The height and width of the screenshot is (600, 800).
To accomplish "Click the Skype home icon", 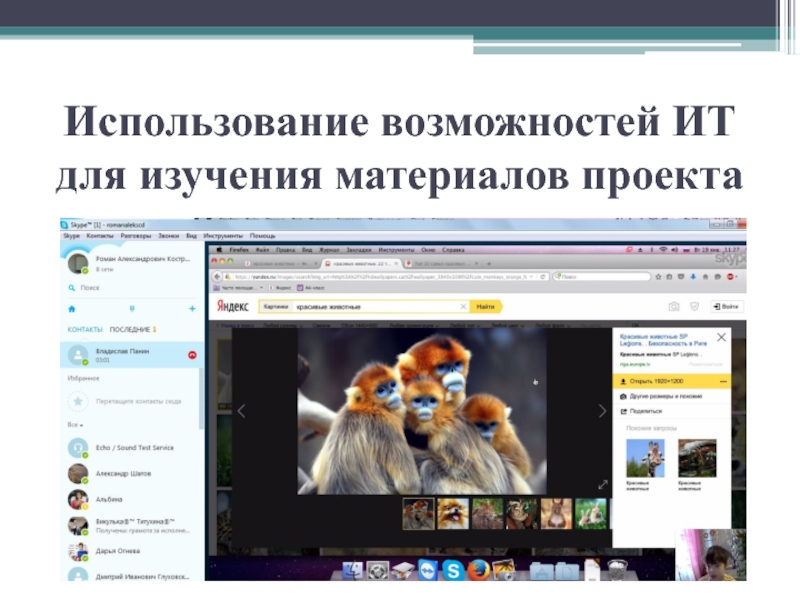I will tap(71, 310).
